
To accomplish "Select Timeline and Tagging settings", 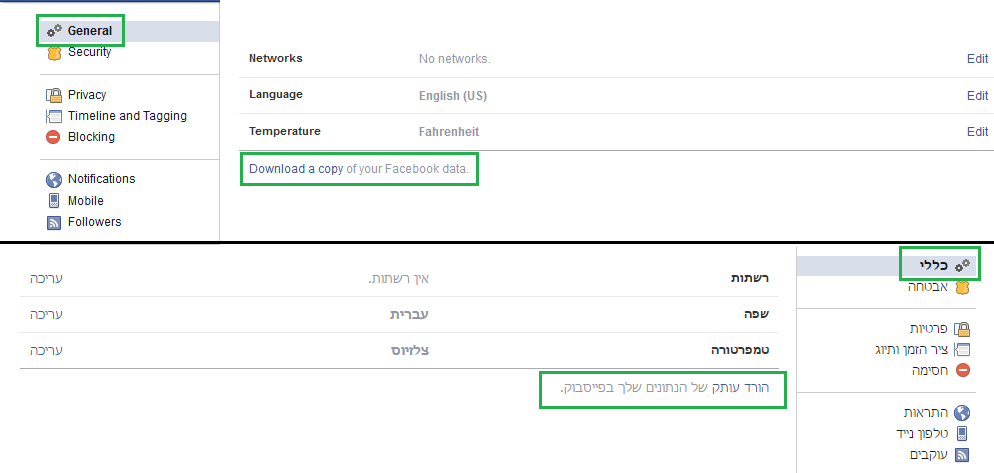I will point(127,116).
